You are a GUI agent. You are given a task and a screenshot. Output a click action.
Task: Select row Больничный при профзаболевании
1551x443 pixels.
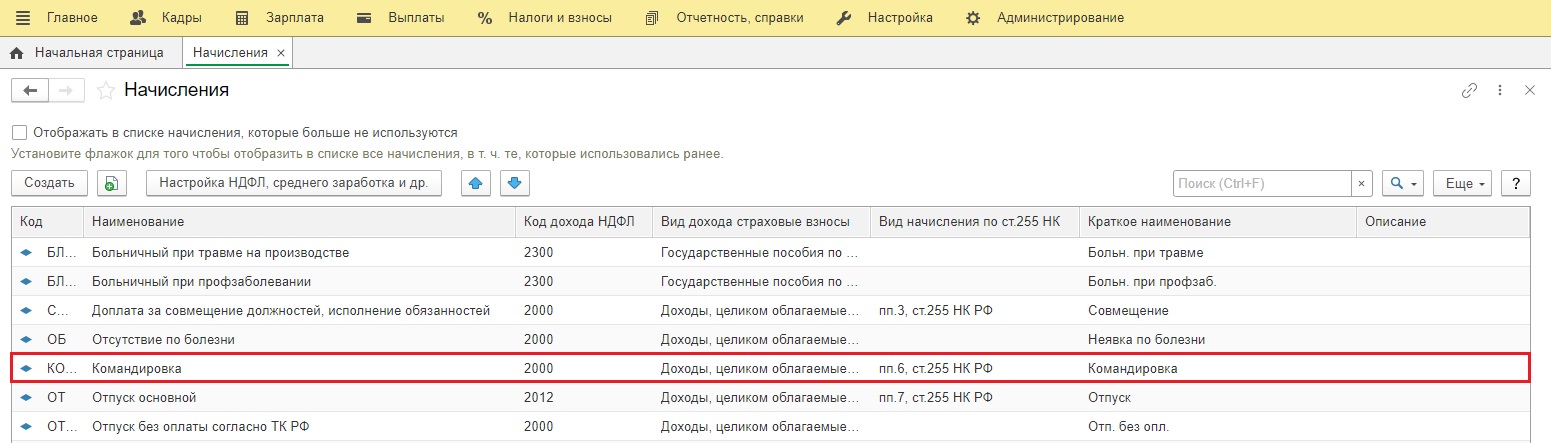tap(770, 281)
